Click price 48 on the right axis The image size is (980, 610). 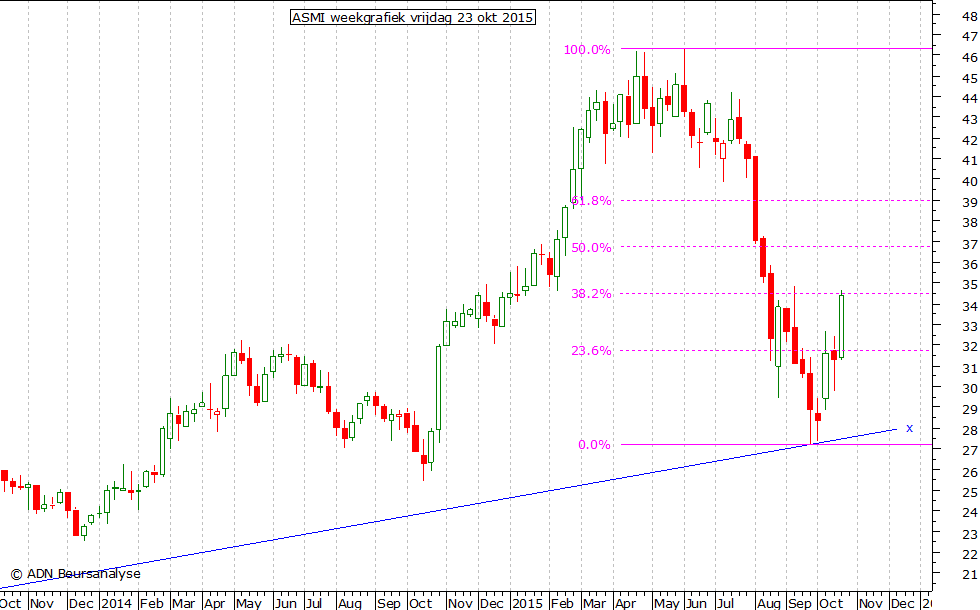point(969,17)
